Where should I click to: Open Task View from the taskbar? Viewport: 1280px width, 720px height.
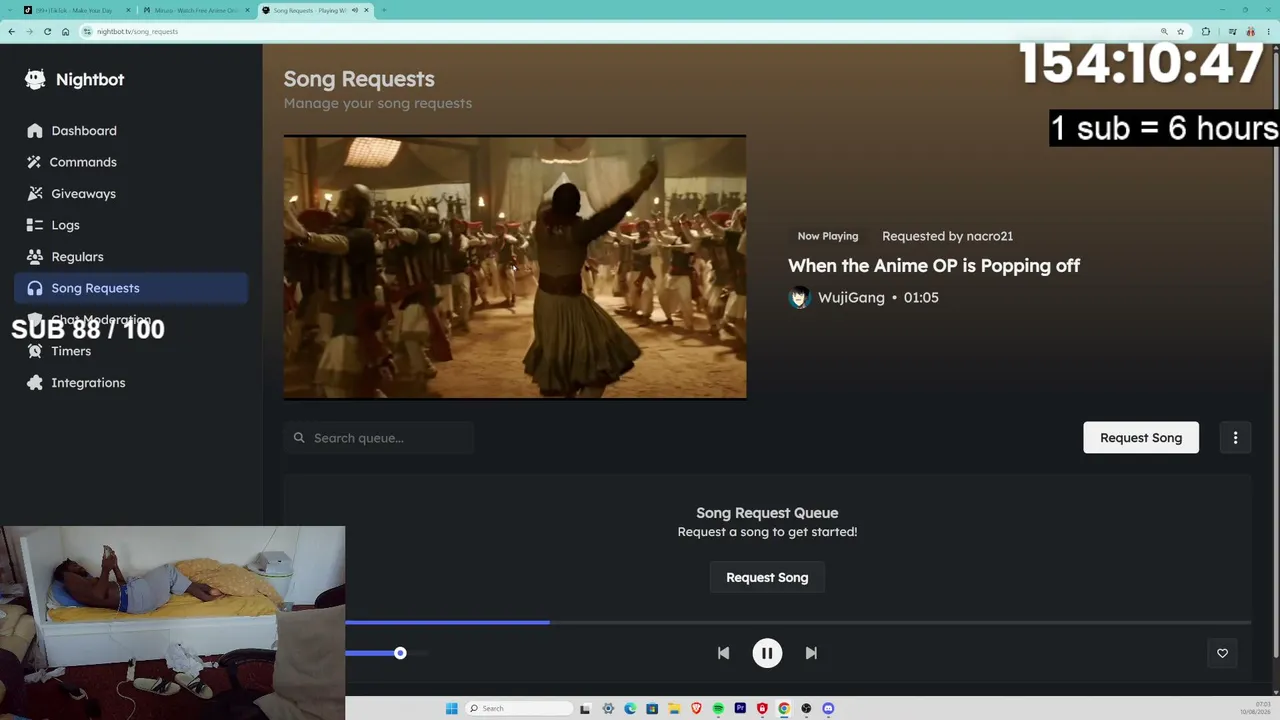(x=585, y=708)
